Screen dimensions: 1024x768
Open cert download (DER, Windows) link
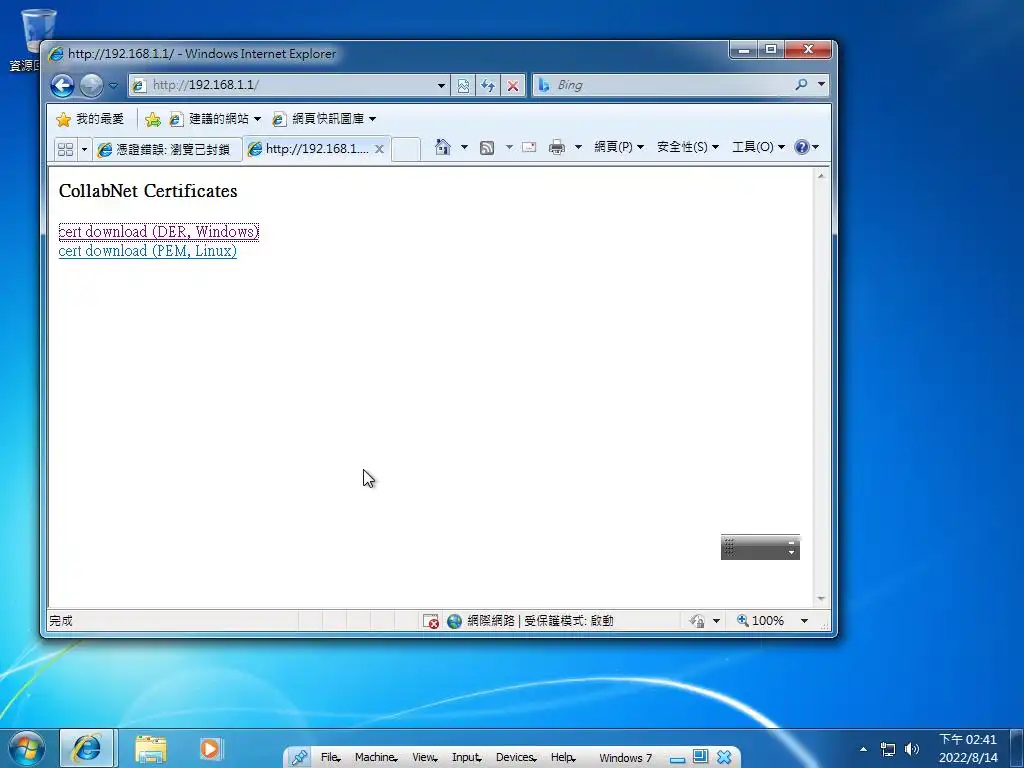pyautogui.click(x=159, y=232)
